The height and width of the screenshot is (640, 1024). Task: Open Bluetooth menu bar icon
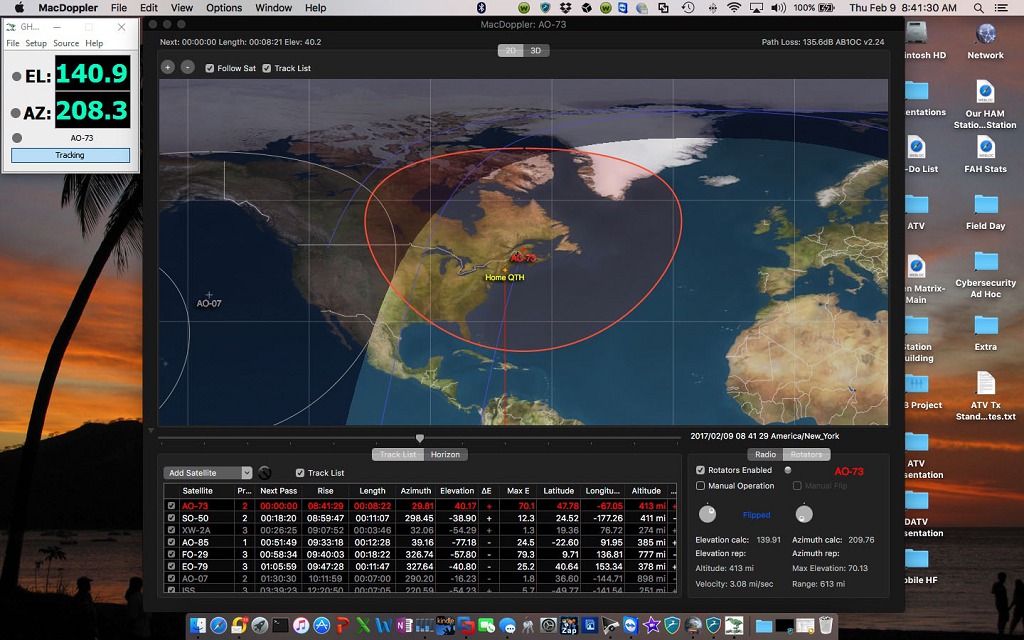coord(482,8)
